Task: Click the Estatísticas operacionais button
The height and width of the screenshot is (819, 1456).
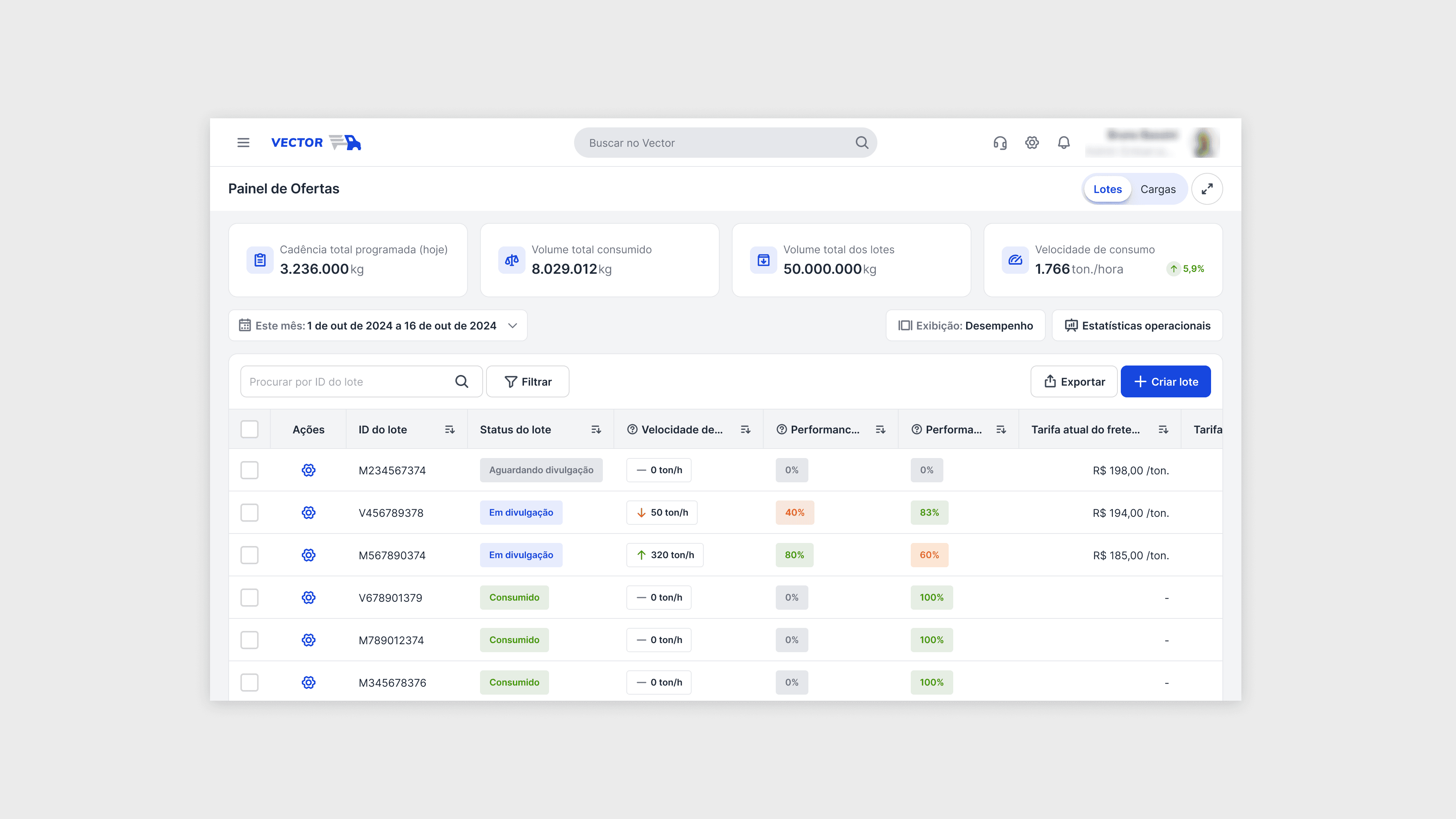Action: pyautogui.click(x=1137, y=325)
